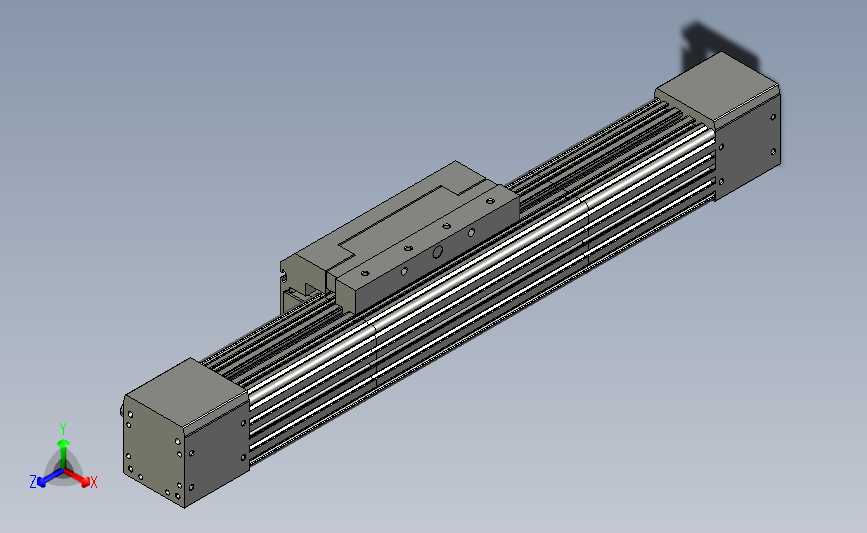Select the left end cap of the actuator

185,432
